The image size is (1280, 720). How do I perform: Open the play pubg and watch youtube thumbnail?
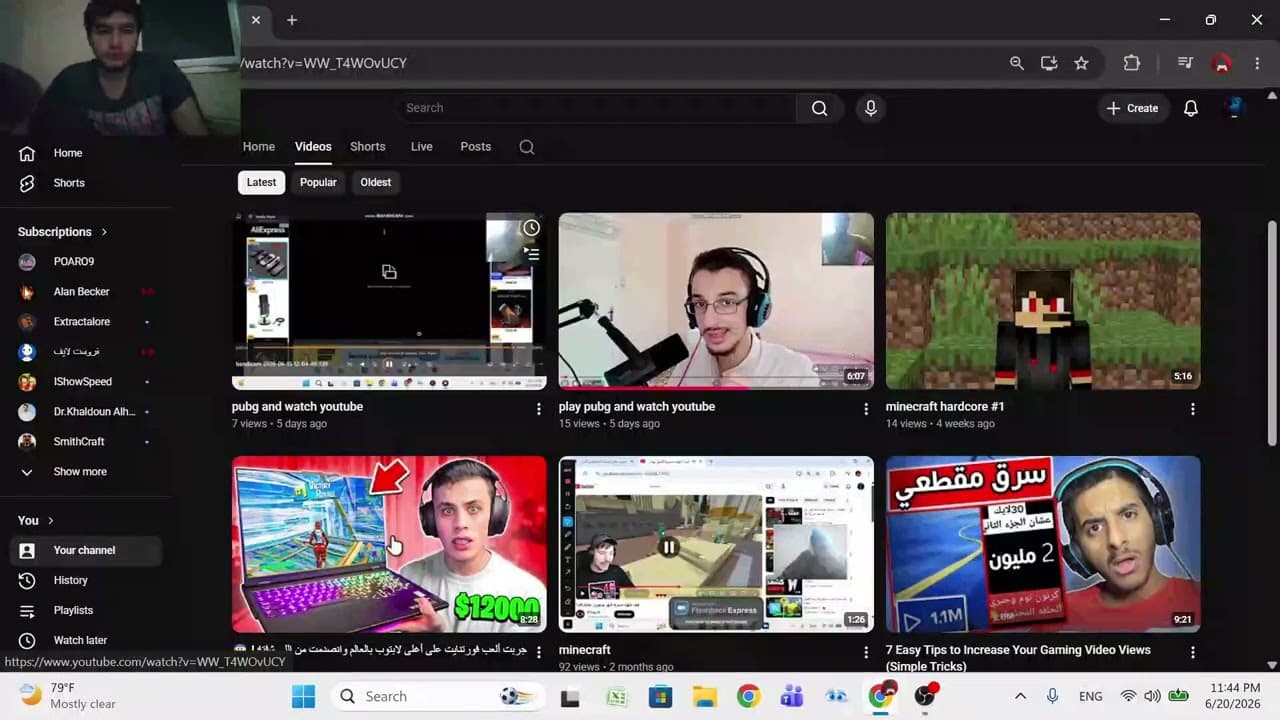[716, 301]
